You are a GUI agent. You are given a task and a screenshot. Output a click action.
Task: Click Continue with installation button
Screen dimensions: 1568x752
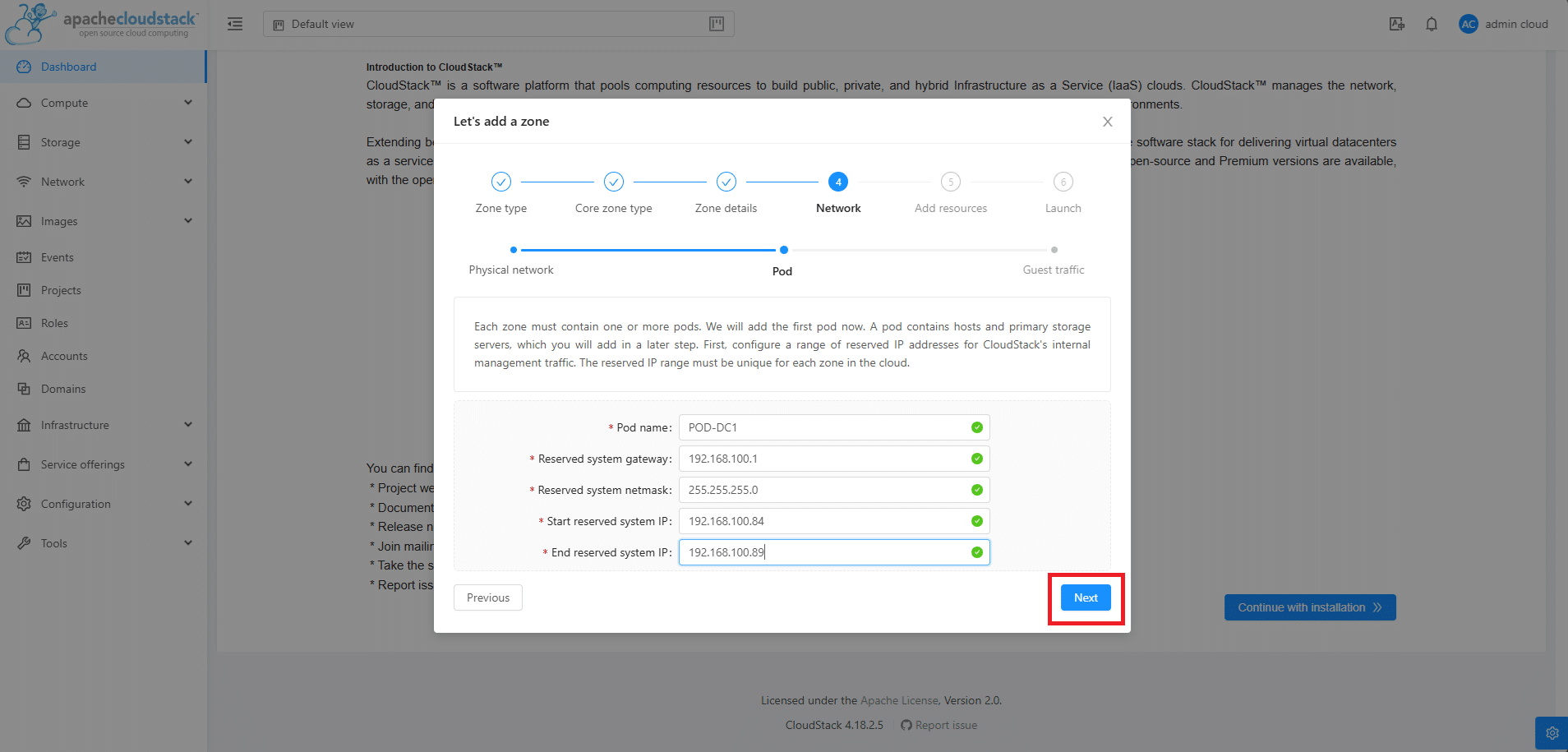click(1310, 607)
